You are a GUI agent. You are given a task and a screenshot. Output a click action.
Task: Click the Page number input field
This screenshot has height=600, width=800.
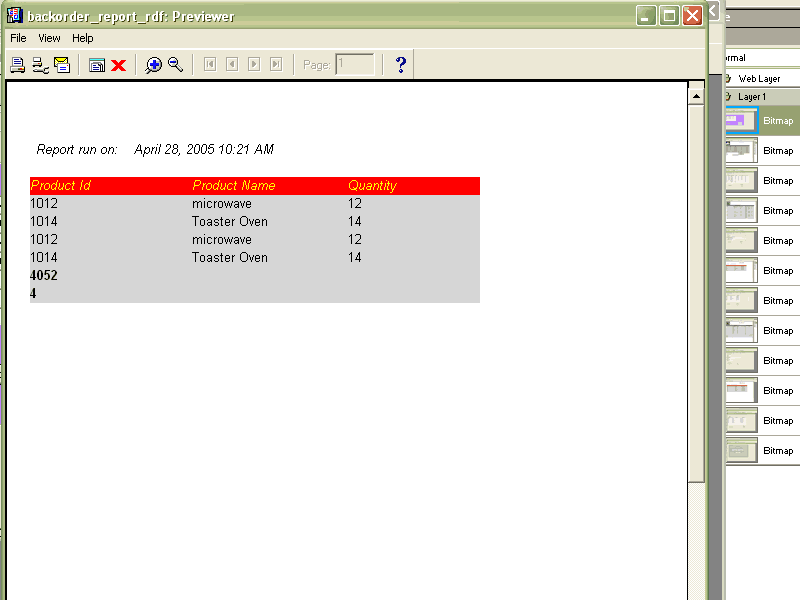coord(355,65)
